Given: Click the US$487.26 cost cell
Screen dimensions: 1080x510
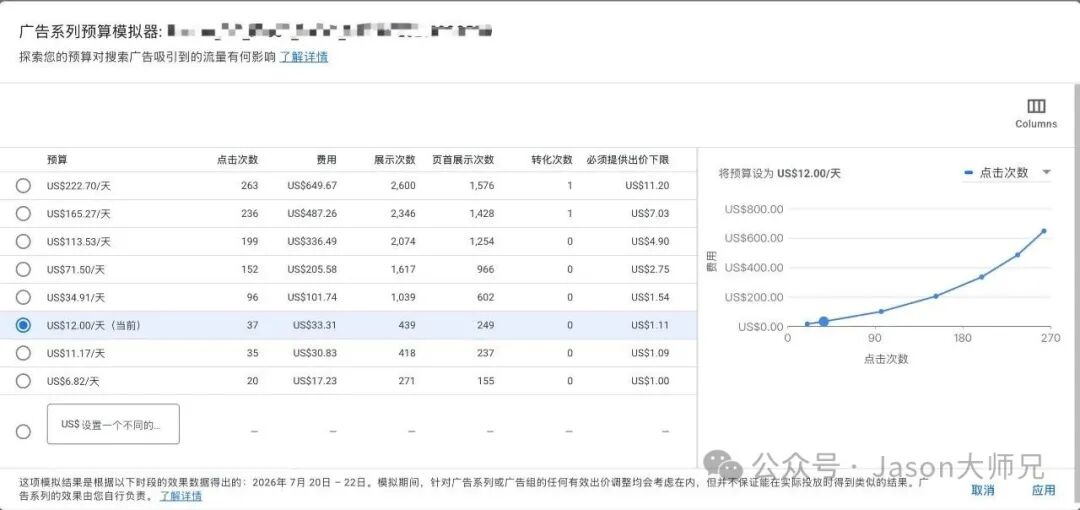Looking at the screenshot, I should pyautogui.click(x=312, y=214).
